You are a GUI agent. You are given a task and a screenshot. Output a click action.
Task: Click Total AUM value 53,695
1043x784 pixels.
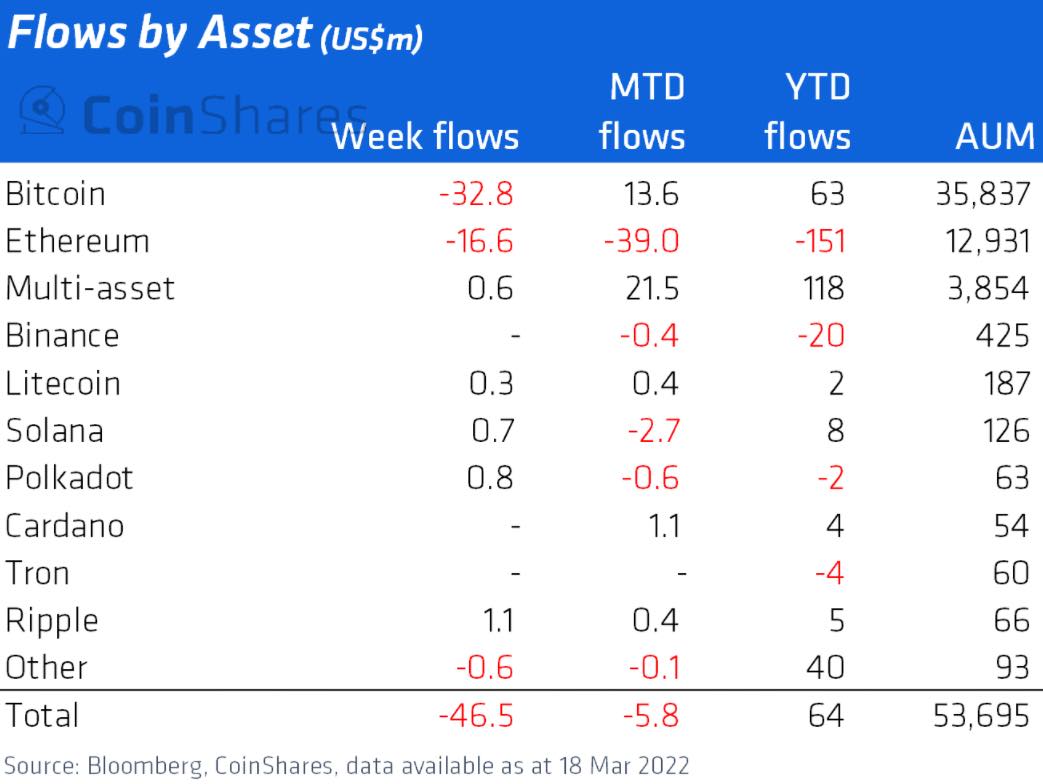pyautogui.click(x=981, y=716)
